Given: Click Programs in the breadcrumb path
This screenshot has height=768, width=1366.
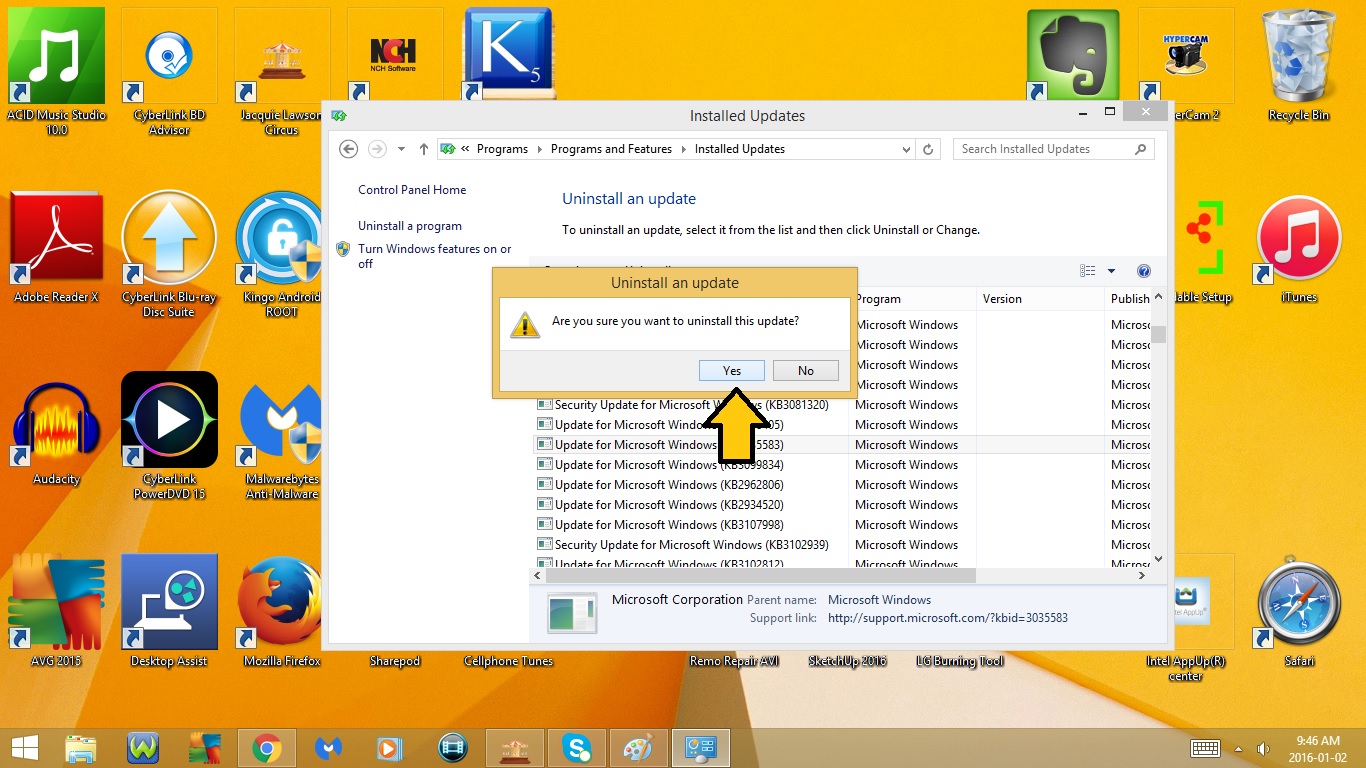Looking at the screenshot, I should [502, 149].
